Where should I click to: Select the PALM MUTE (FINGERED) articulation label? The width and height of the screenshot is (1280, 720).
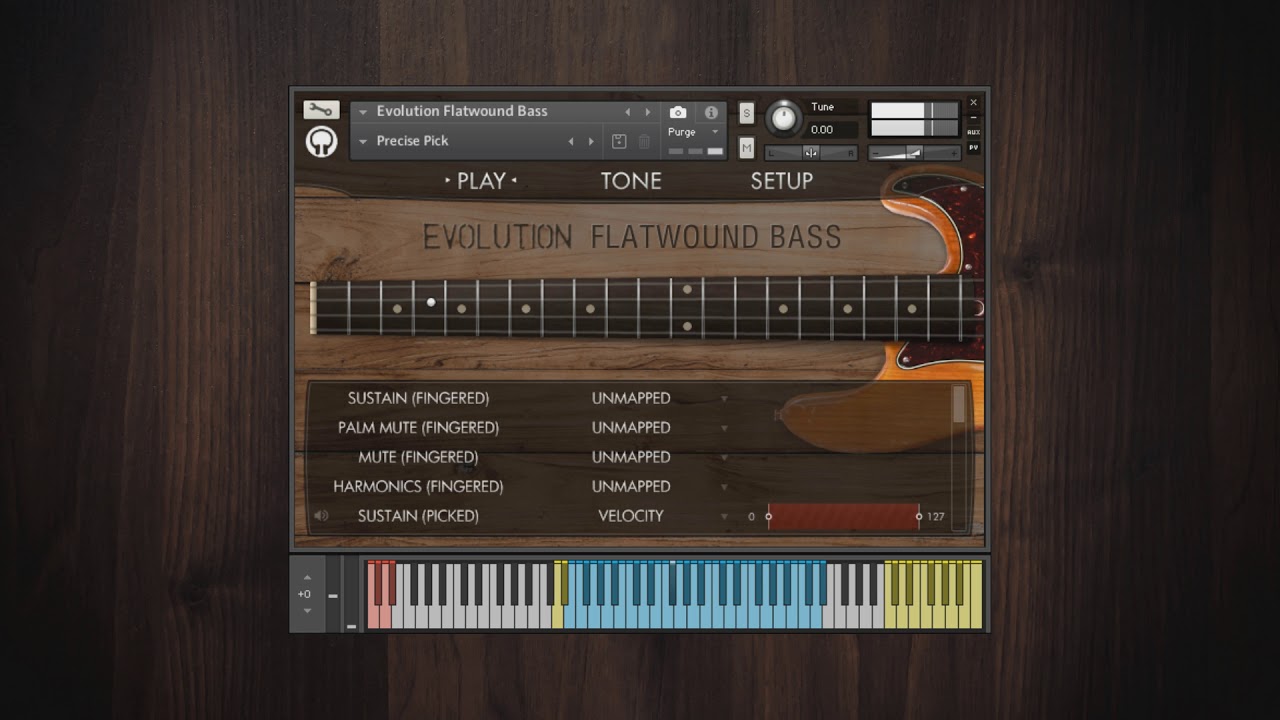pyautogui.click(x=418, y=427)
